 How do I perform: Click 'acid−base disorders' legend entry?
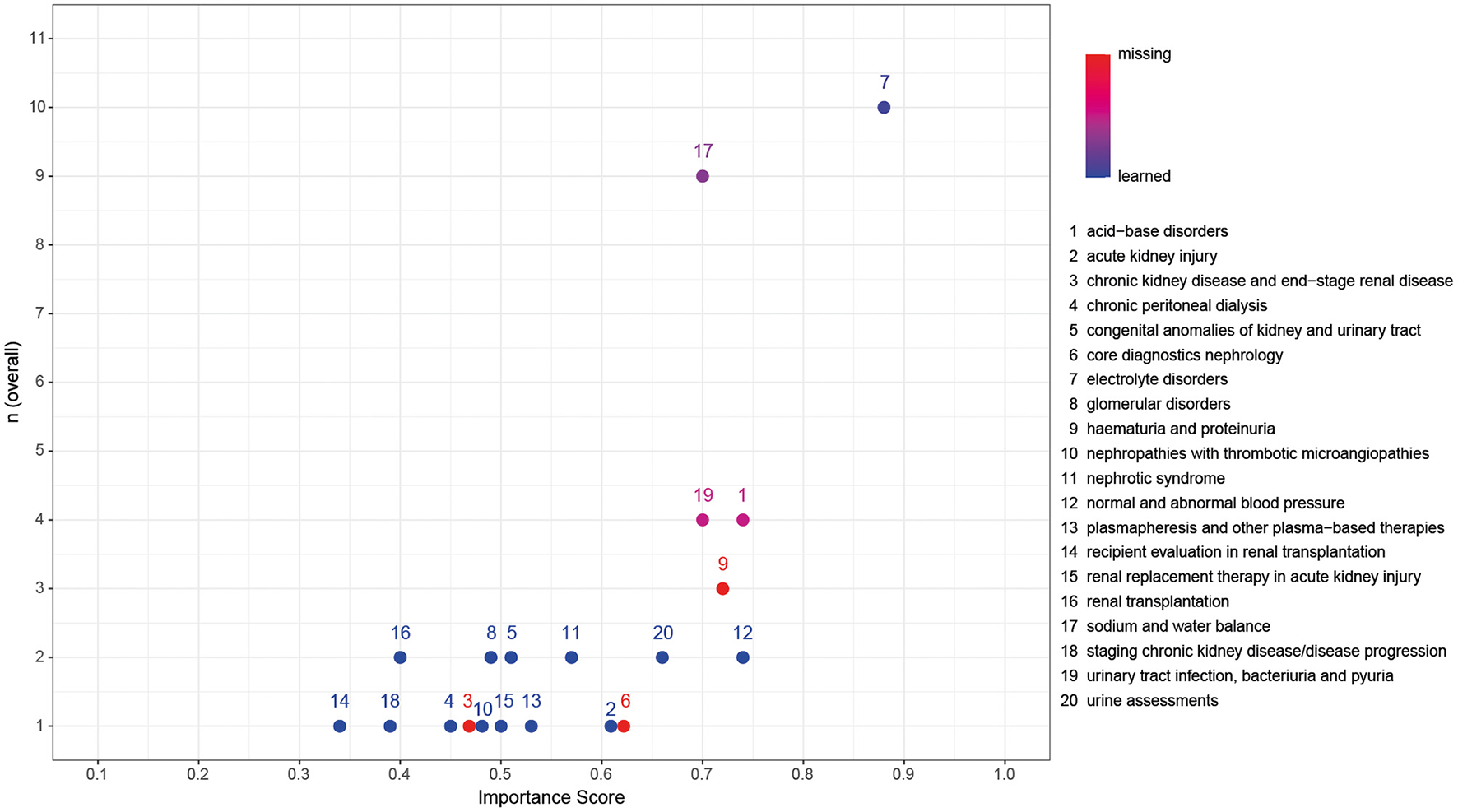tap(1156, 231)
